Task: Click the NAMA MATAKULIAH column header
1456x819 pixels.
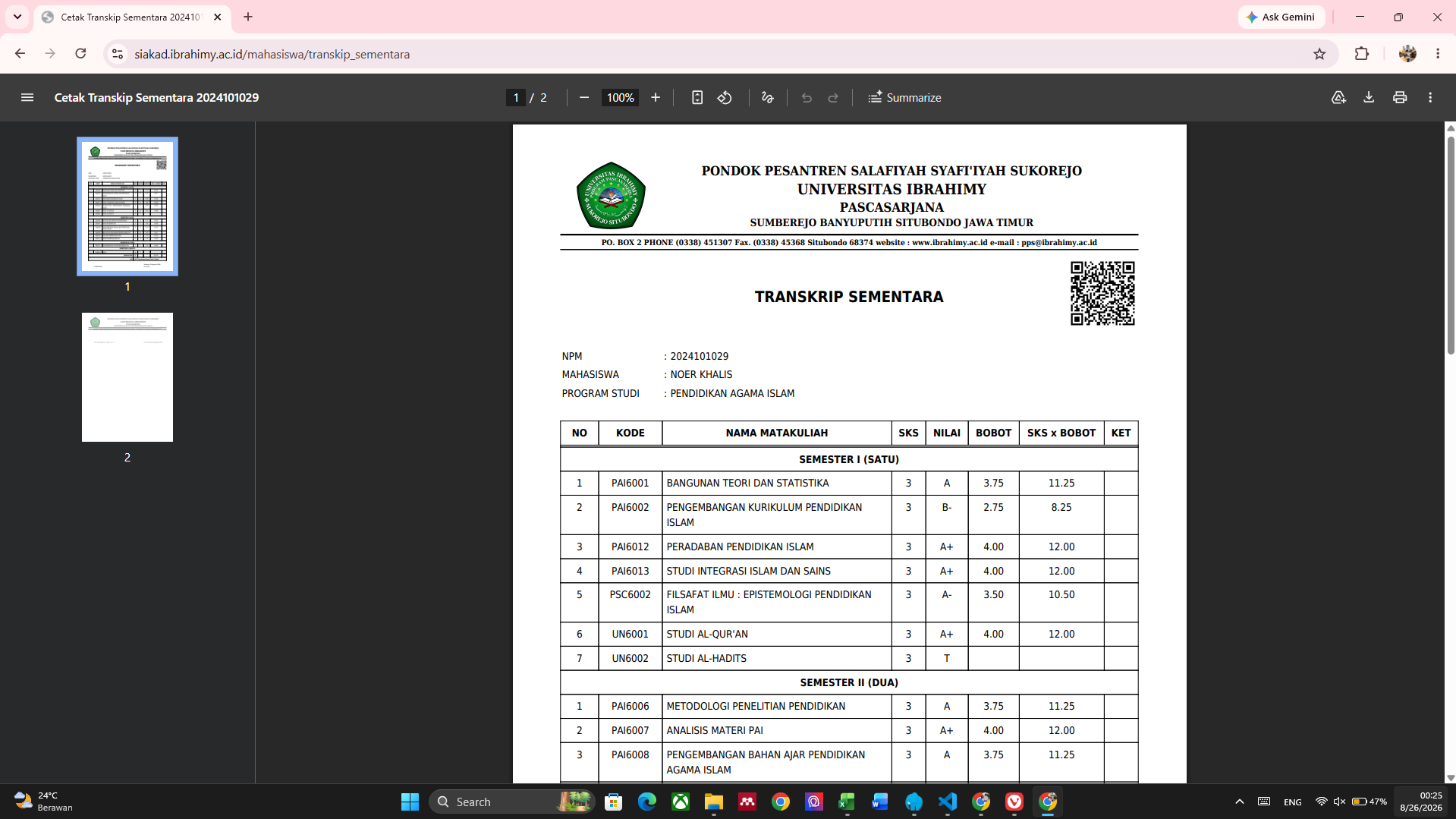Action: [x=776, y=433]
